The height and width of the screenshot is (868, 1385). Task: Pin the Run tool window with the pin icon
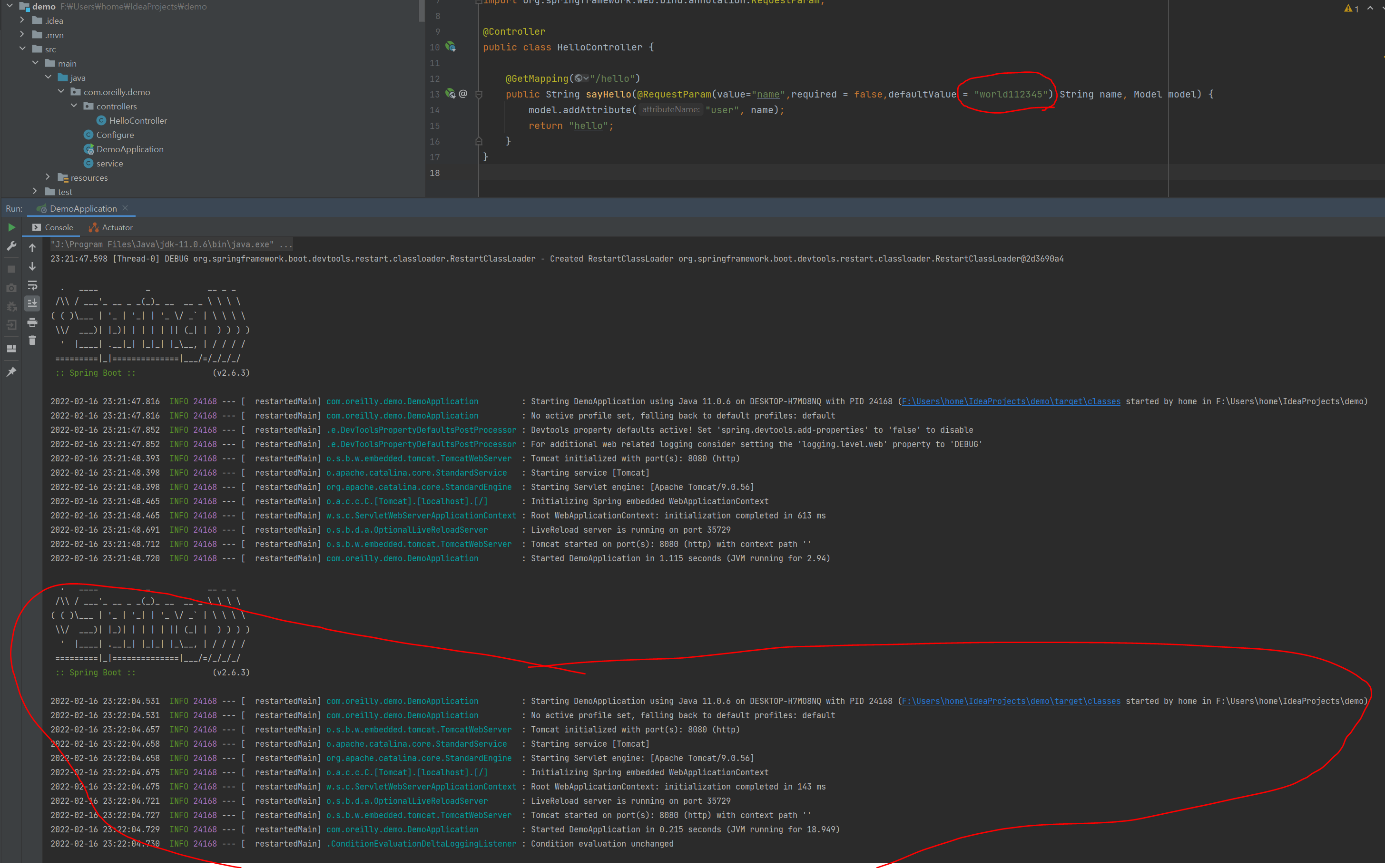click(11, 371)
